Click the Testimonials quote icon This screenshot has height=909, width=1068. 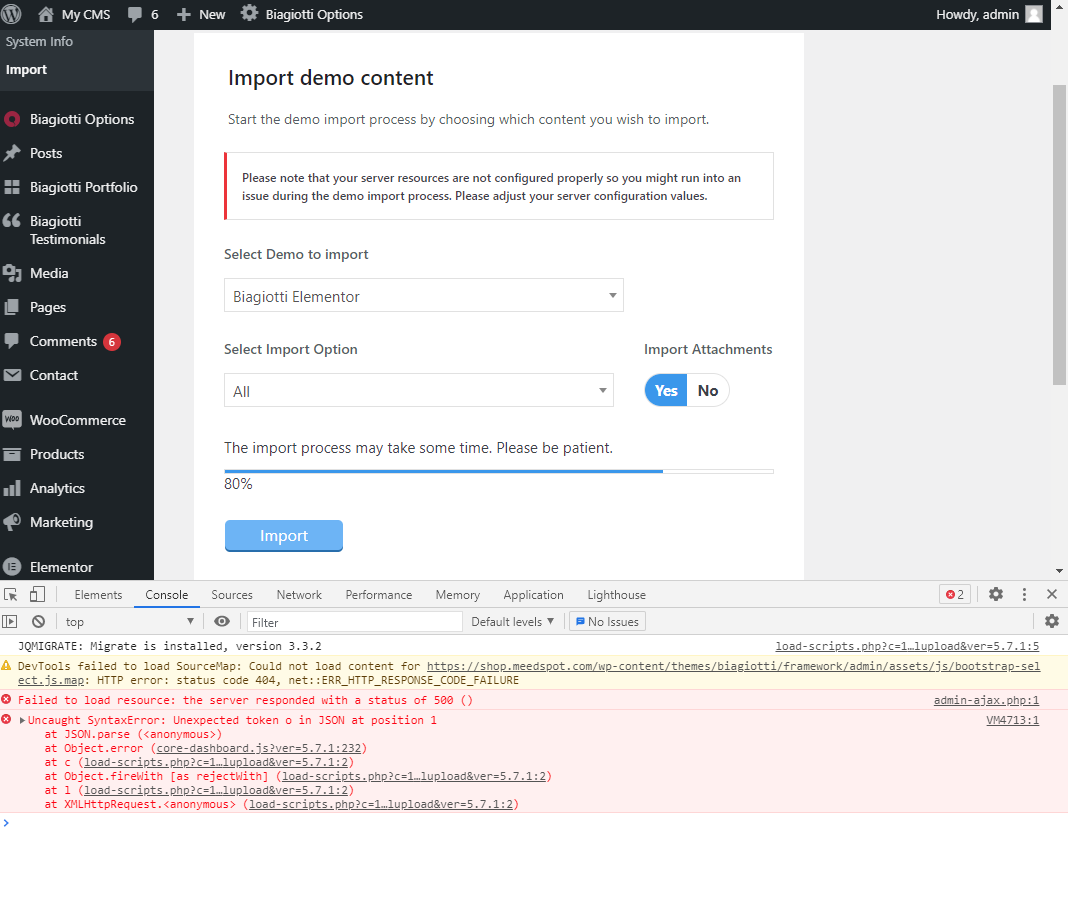(x=12, y=221)
